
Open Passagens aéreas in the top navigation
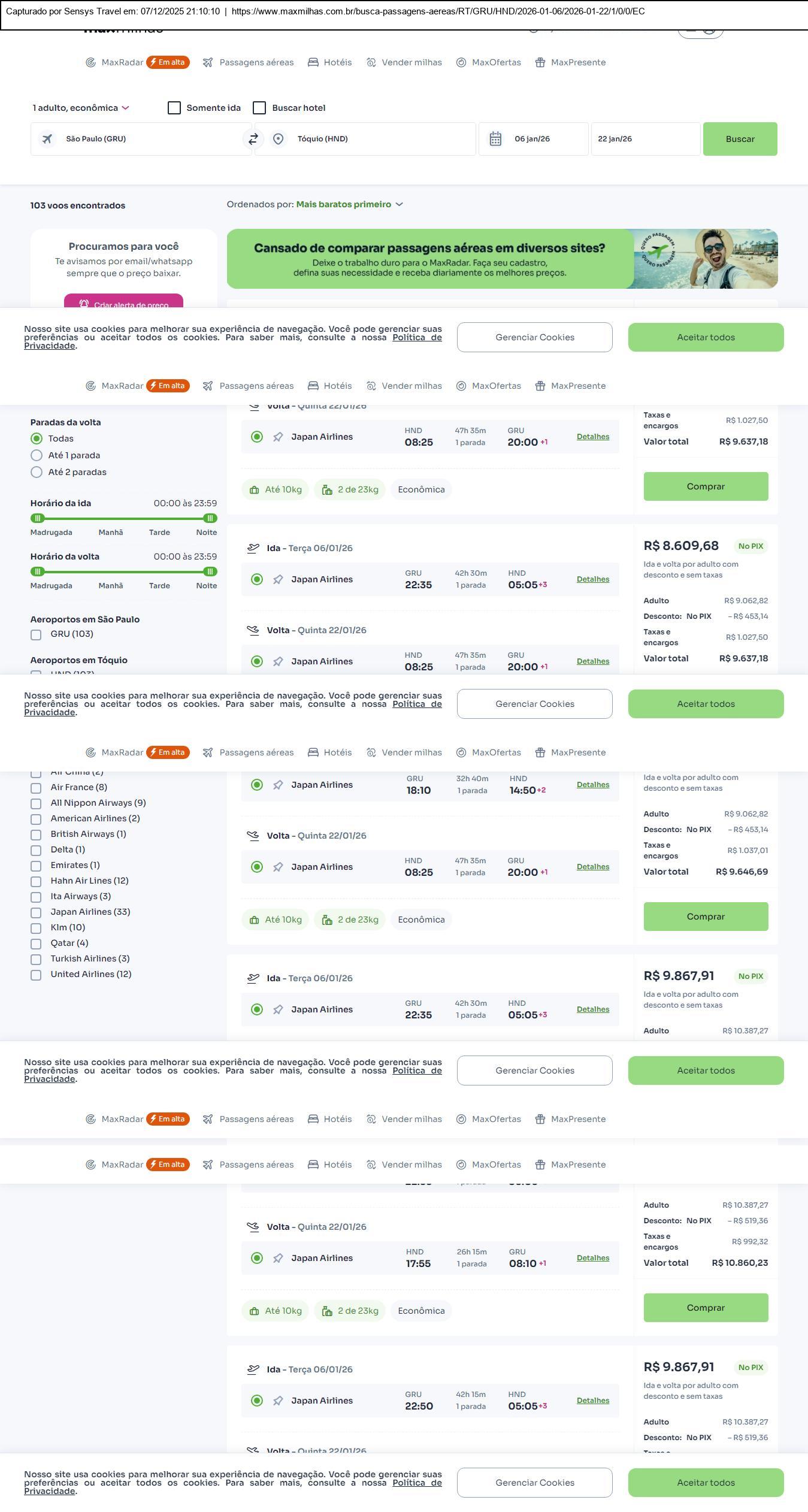tap(256, 62)
